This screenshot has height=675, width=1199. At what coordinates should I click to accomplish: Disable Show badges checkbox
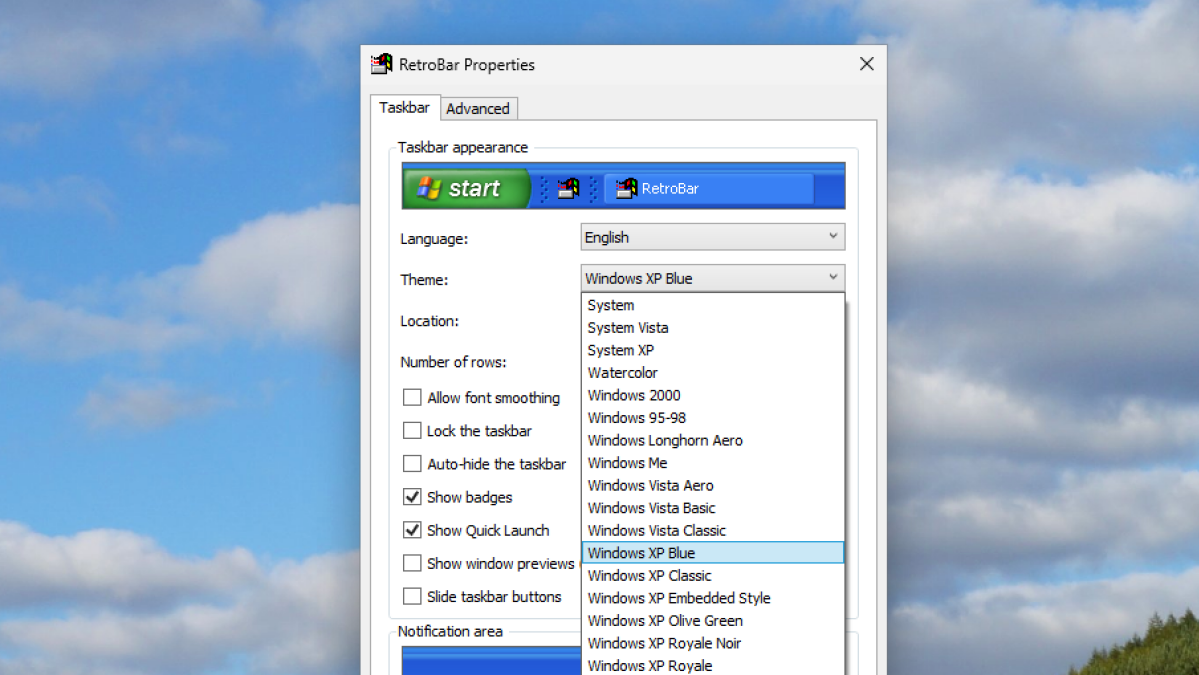click(412, 497)
